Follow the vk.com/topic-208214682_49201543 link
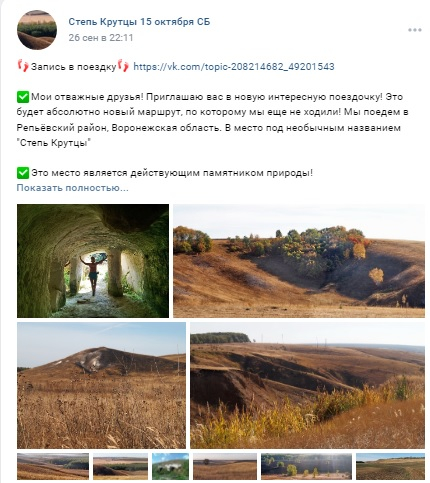 (x=234, y=67)
